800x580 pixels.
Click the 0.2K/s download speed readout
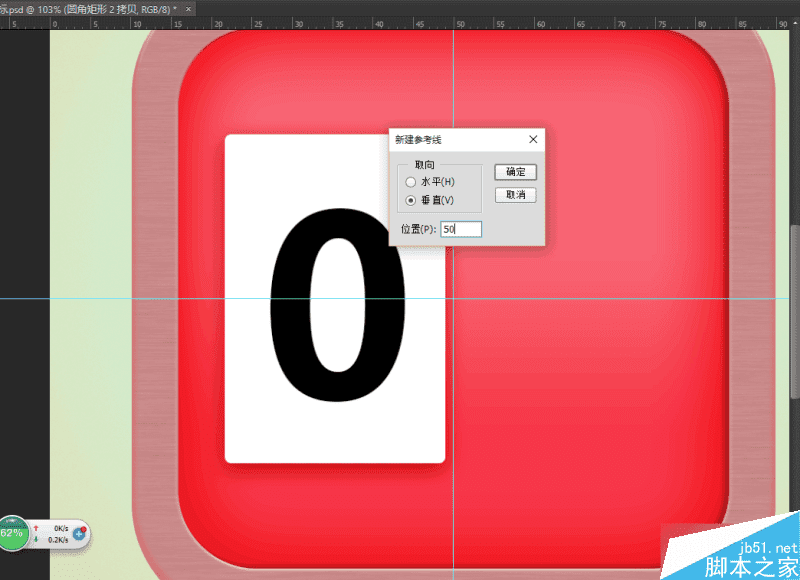(x=58, y=540)
